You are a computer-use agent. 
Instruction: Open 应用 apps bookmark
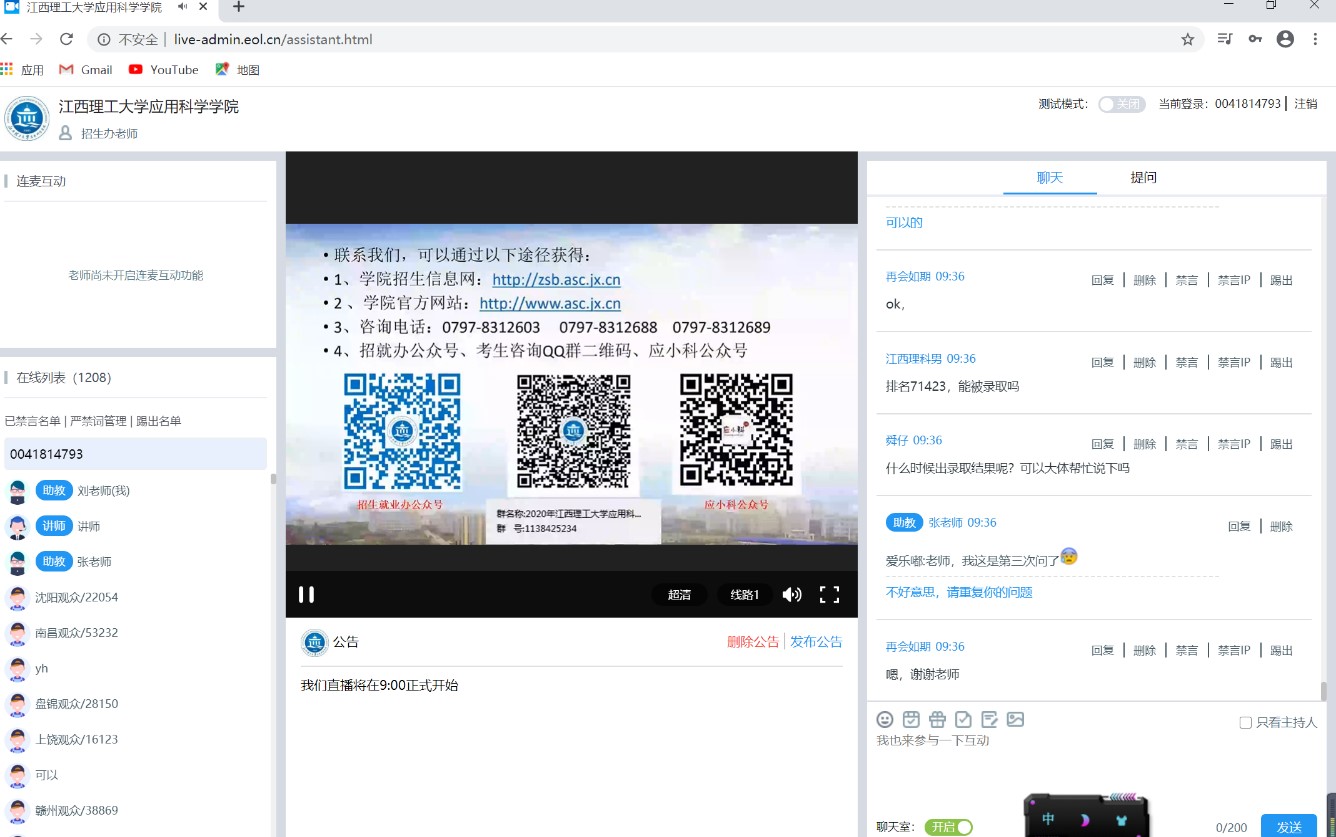pos(22,70)
